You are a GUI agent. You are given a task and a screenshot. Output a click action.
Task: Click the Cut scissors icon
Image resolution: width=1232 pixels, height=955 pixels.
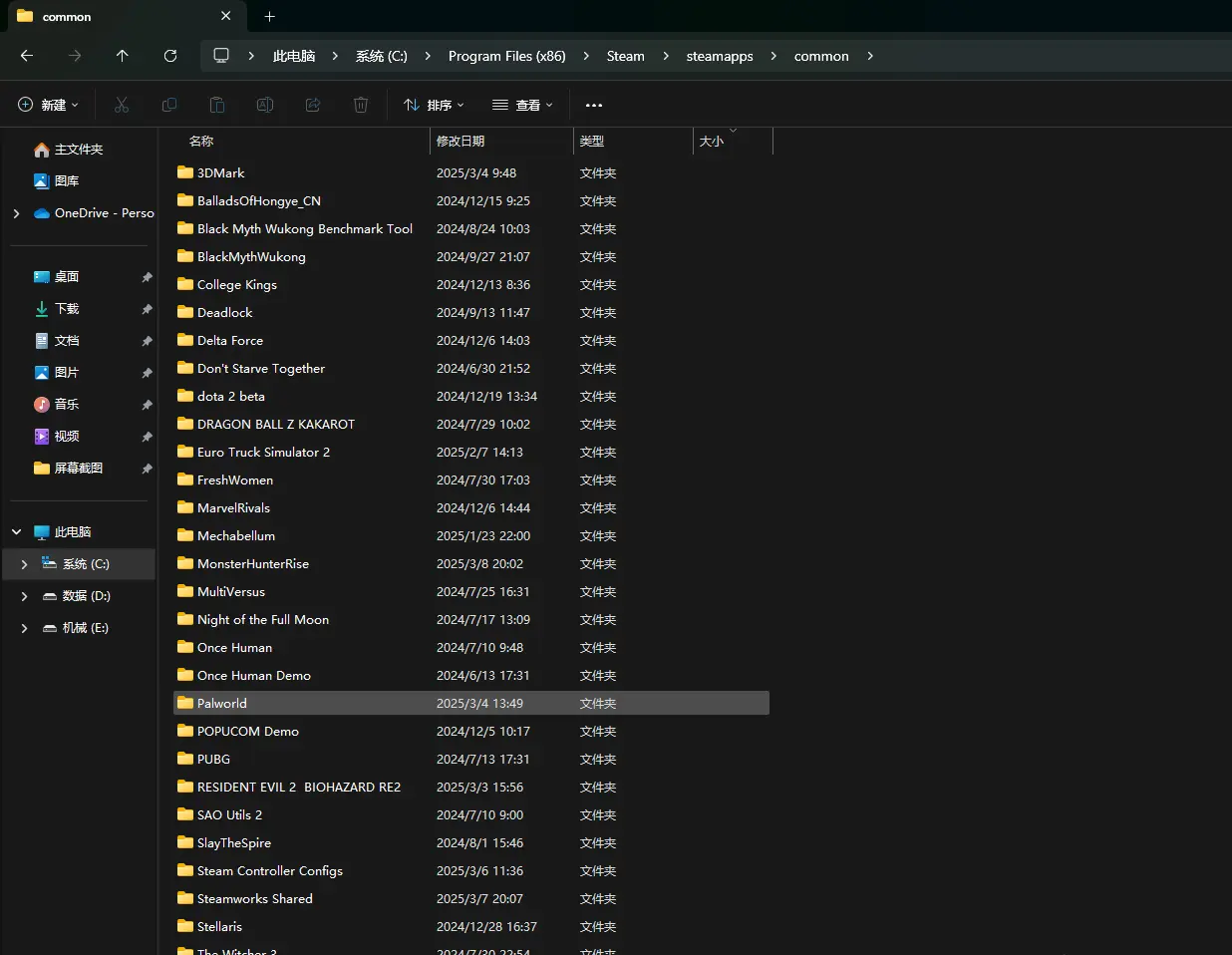[122, 105]
